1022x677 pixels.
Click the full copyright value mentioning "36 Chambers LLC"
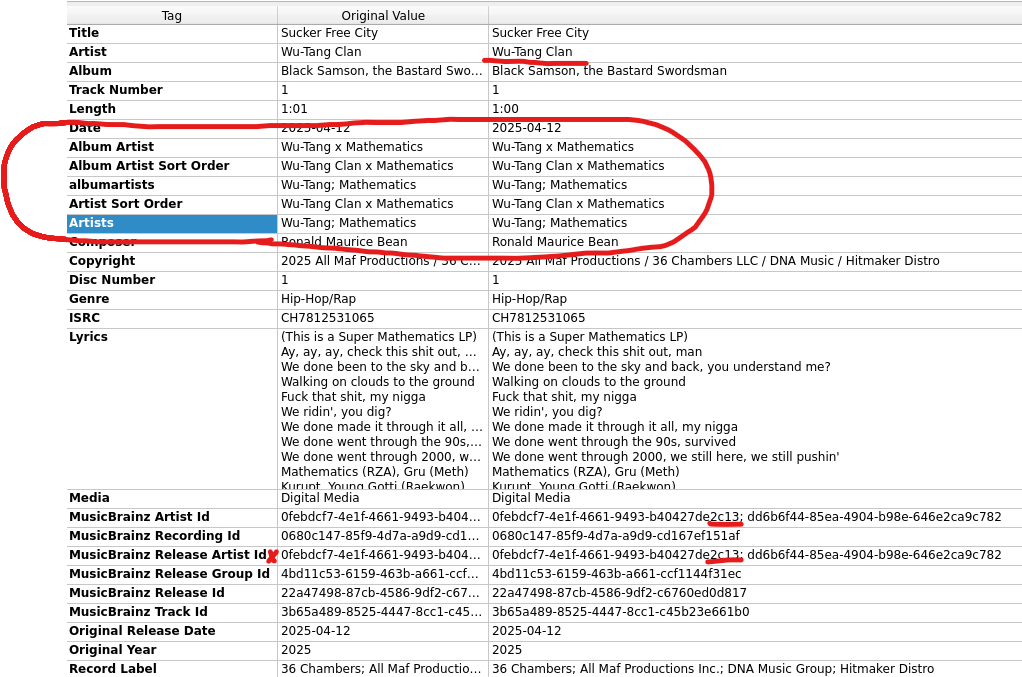click(716, 261)
